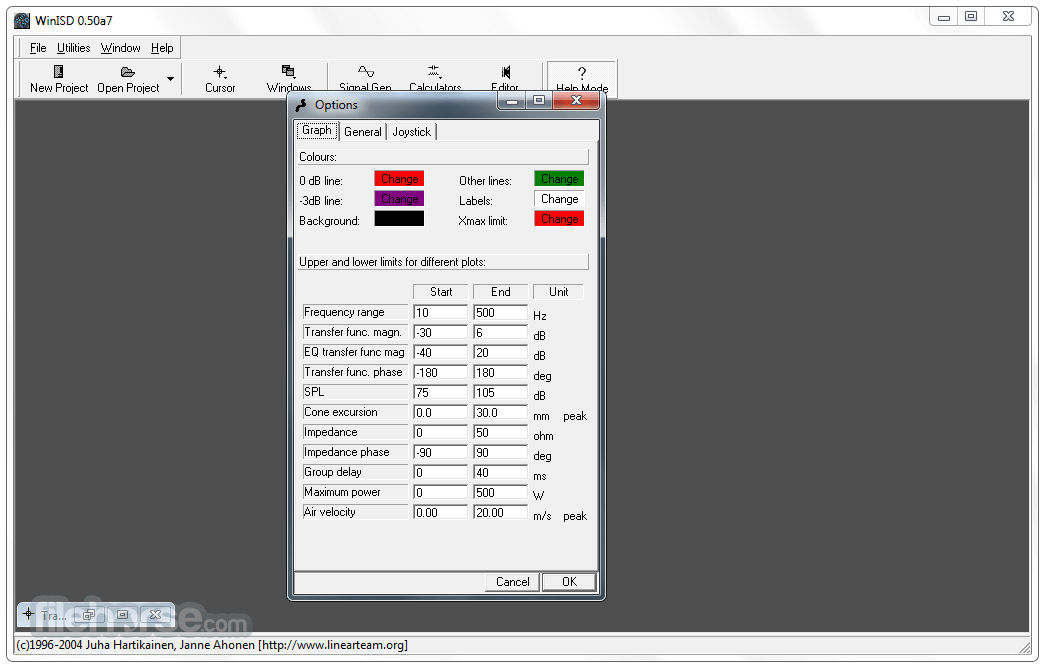Screen dimensions: 1046x668
Task: Edit Transfer func. magn. start field
Action: coord(440,332)
